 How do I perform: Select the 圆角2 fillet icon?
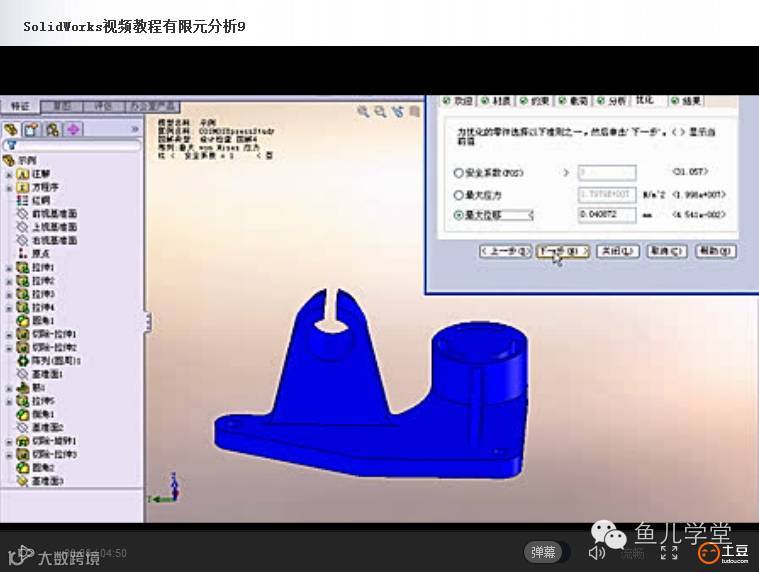tap(23, 467)
